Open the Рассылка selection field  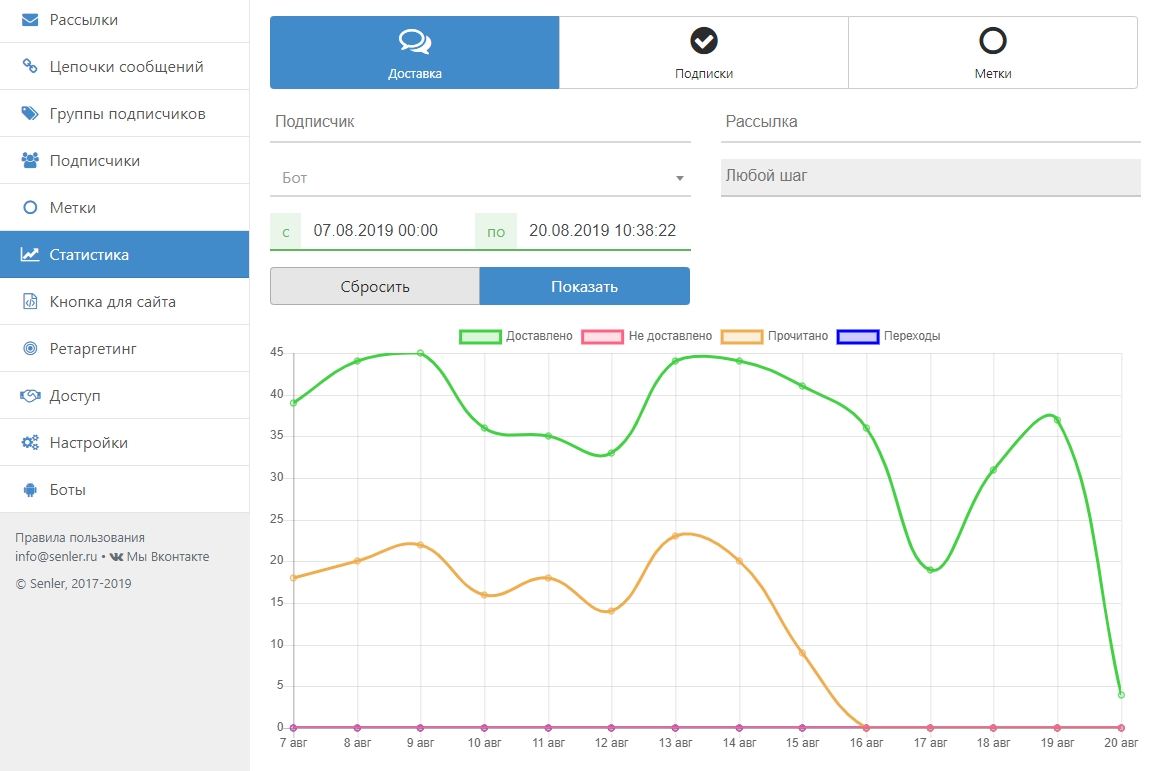(930, 122)
